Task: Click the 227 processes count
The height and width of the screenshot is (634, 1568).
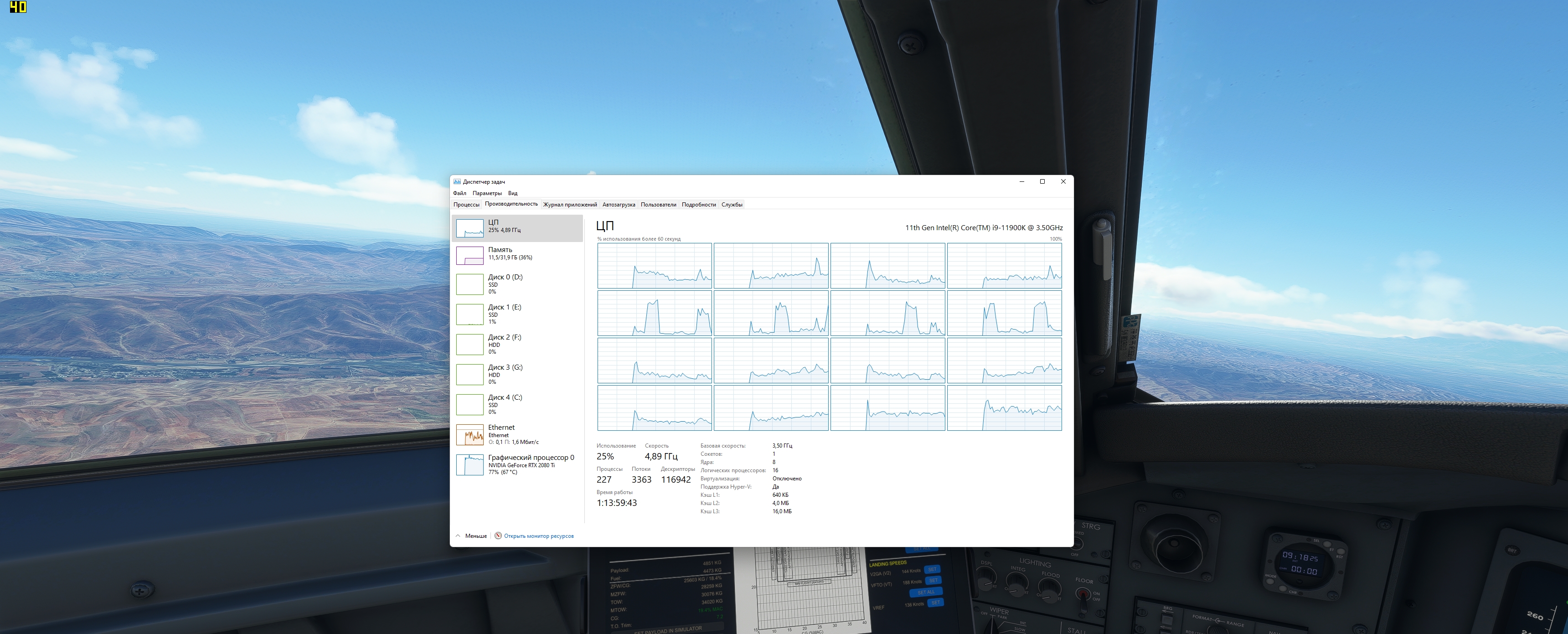Action: pyautogui.click(x=604, y=479)
